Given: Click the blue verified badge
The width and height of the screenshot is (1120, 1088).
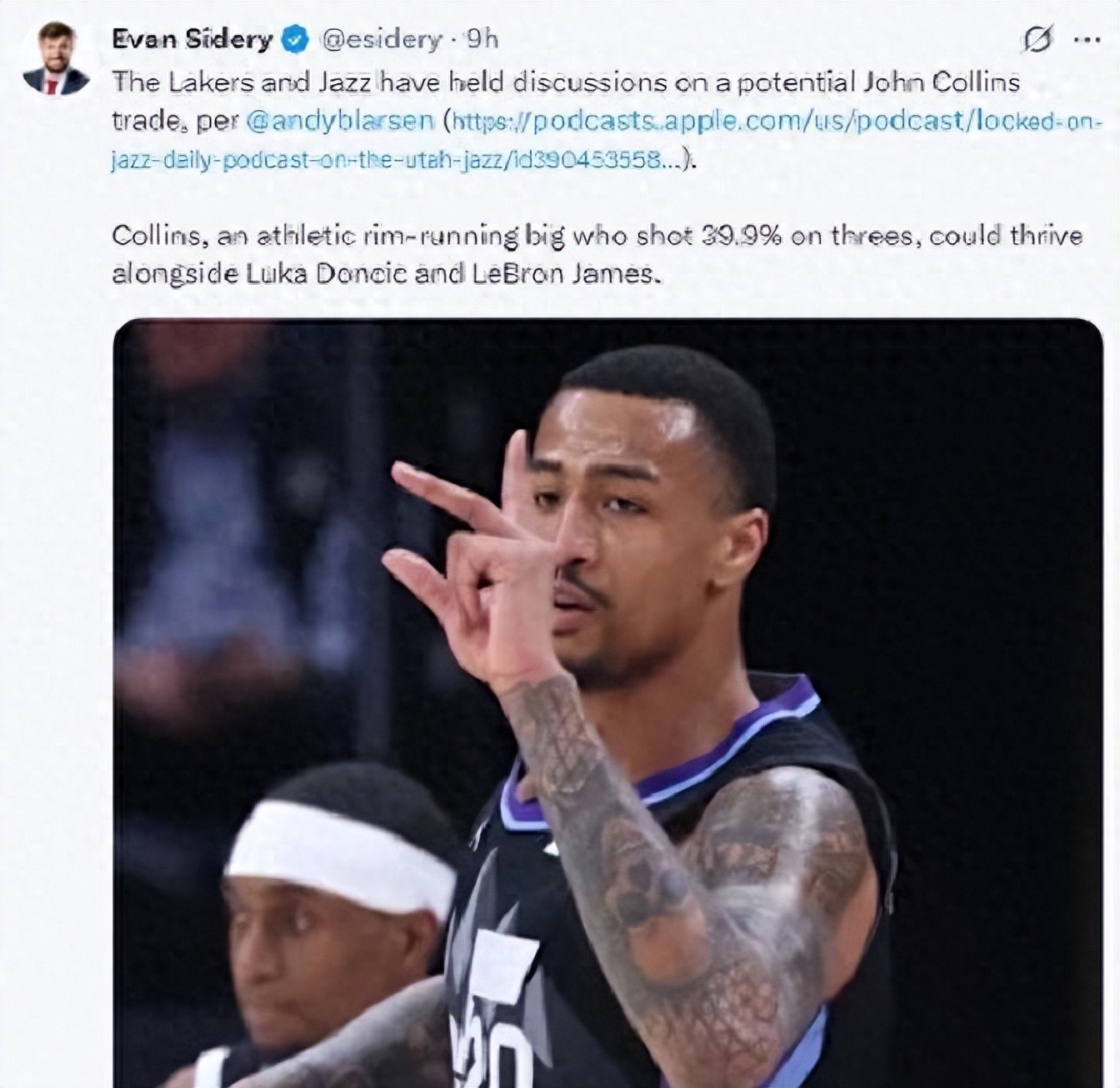Looking at the screenshot, I should click(x=297, y=39).
